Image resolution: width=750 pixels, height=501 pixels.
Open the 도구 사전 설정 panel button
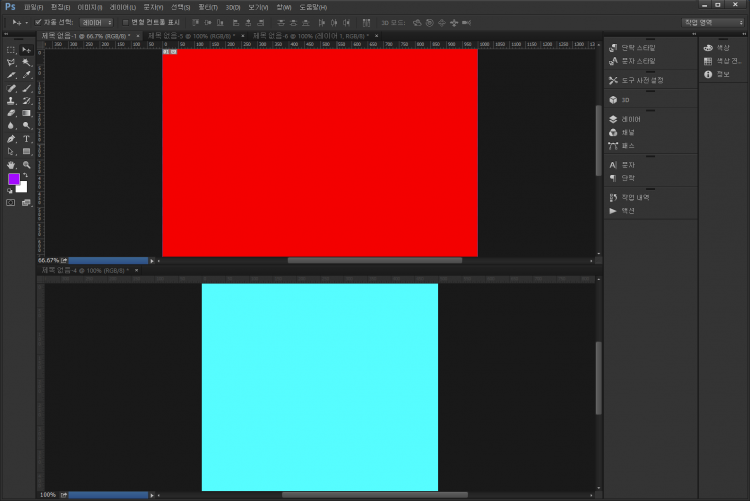coord(640,80)
